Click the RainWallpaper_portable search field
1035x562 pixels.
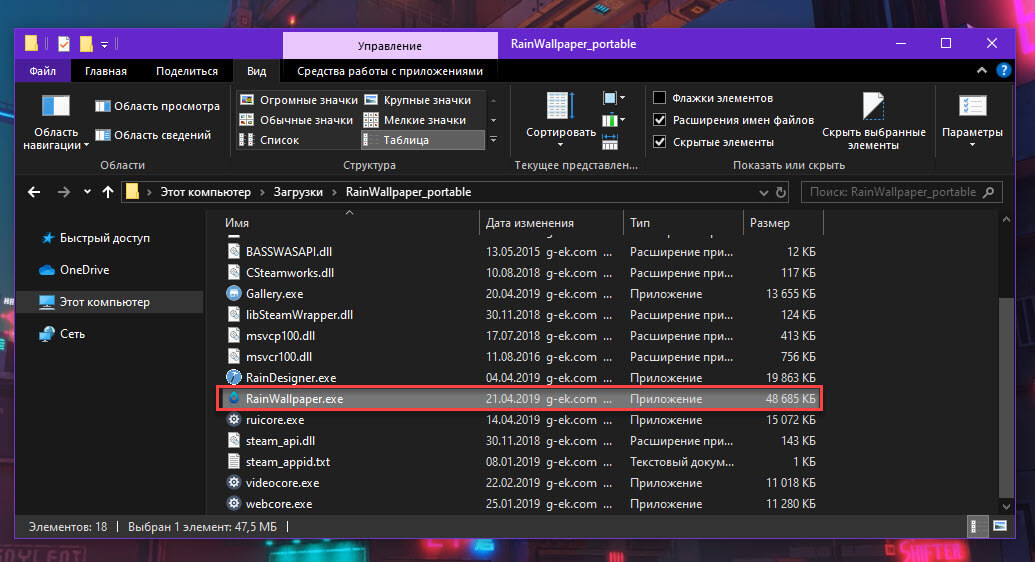click(902, 192)
